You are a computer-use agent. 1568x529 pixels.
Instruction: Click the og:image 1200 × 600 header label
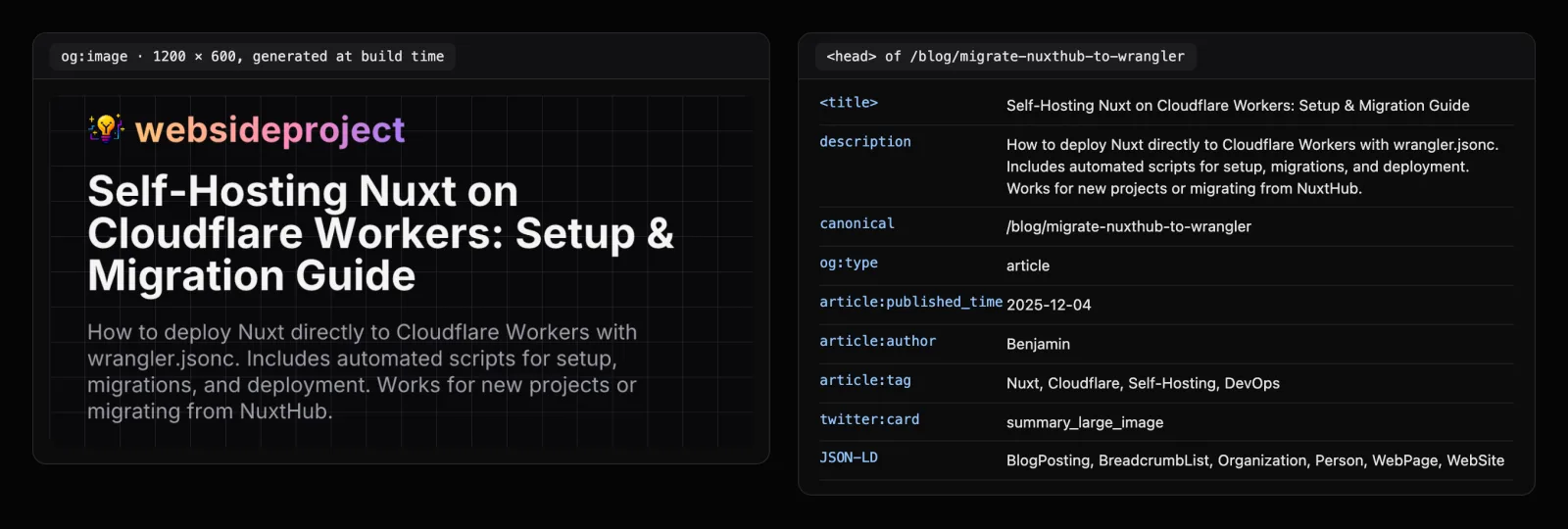pyautogui.click(x=252, y=57)
